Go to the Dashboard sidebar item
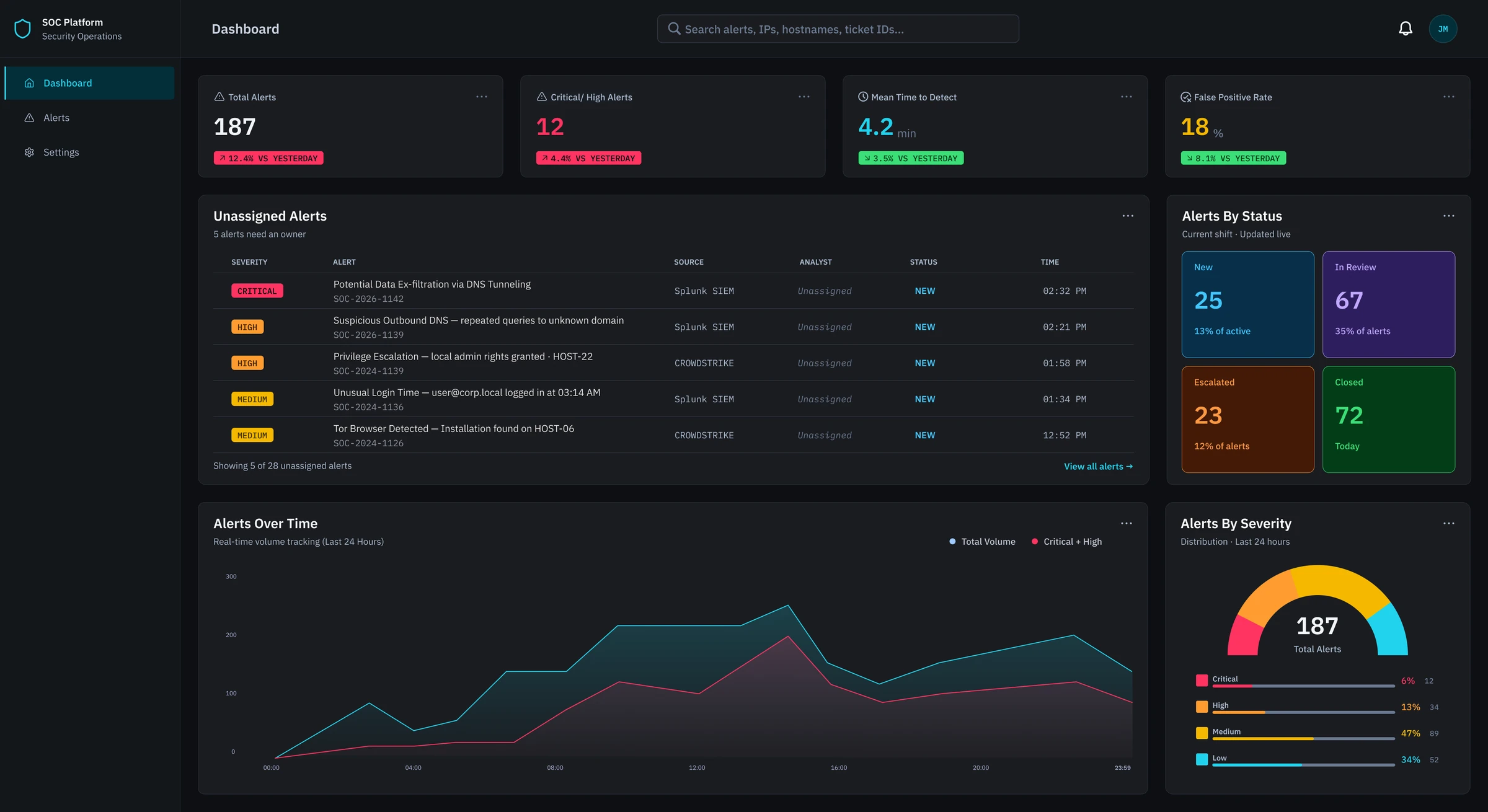 coord(89,83)
